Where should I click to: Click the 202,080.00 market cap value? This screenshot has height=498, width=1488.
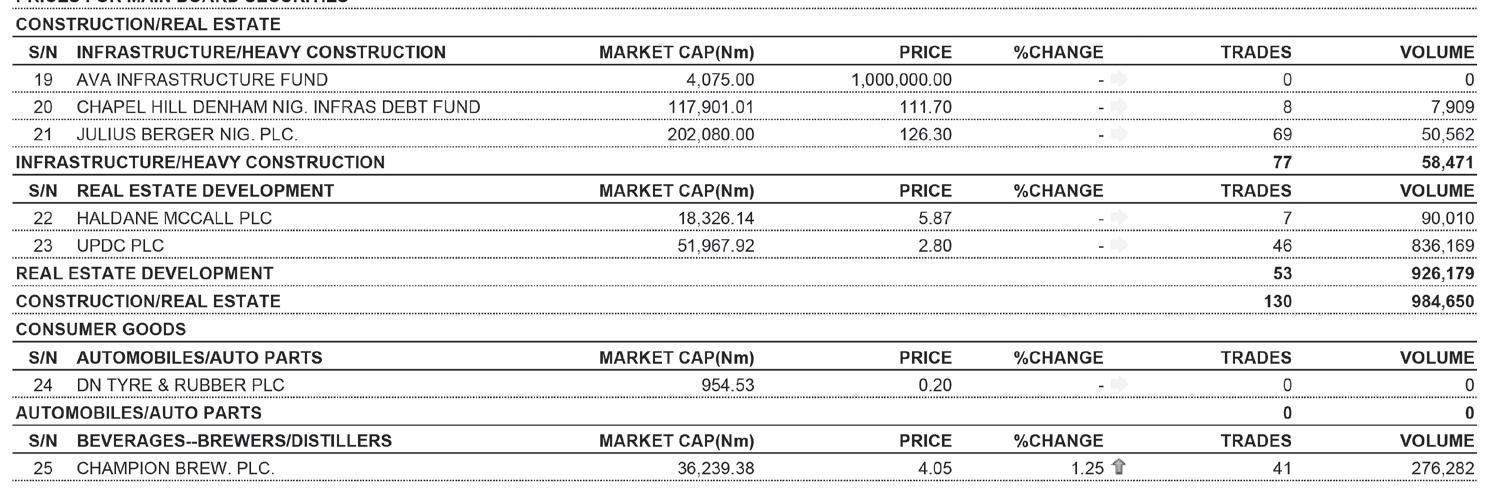coord(710,134)
